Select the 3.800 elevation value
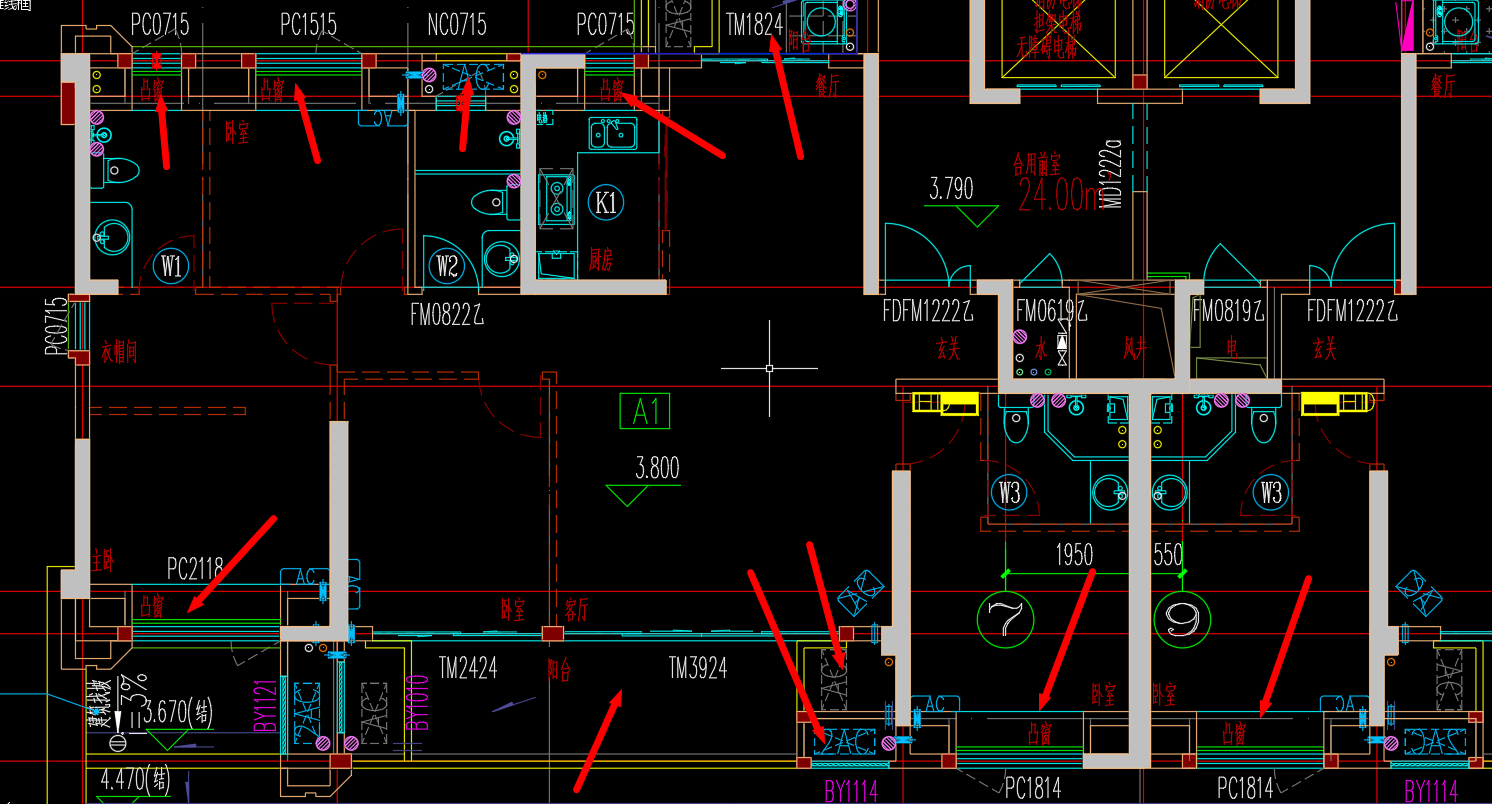The height and width of the screenshot is (804, 1492). [x=657, y=468]
